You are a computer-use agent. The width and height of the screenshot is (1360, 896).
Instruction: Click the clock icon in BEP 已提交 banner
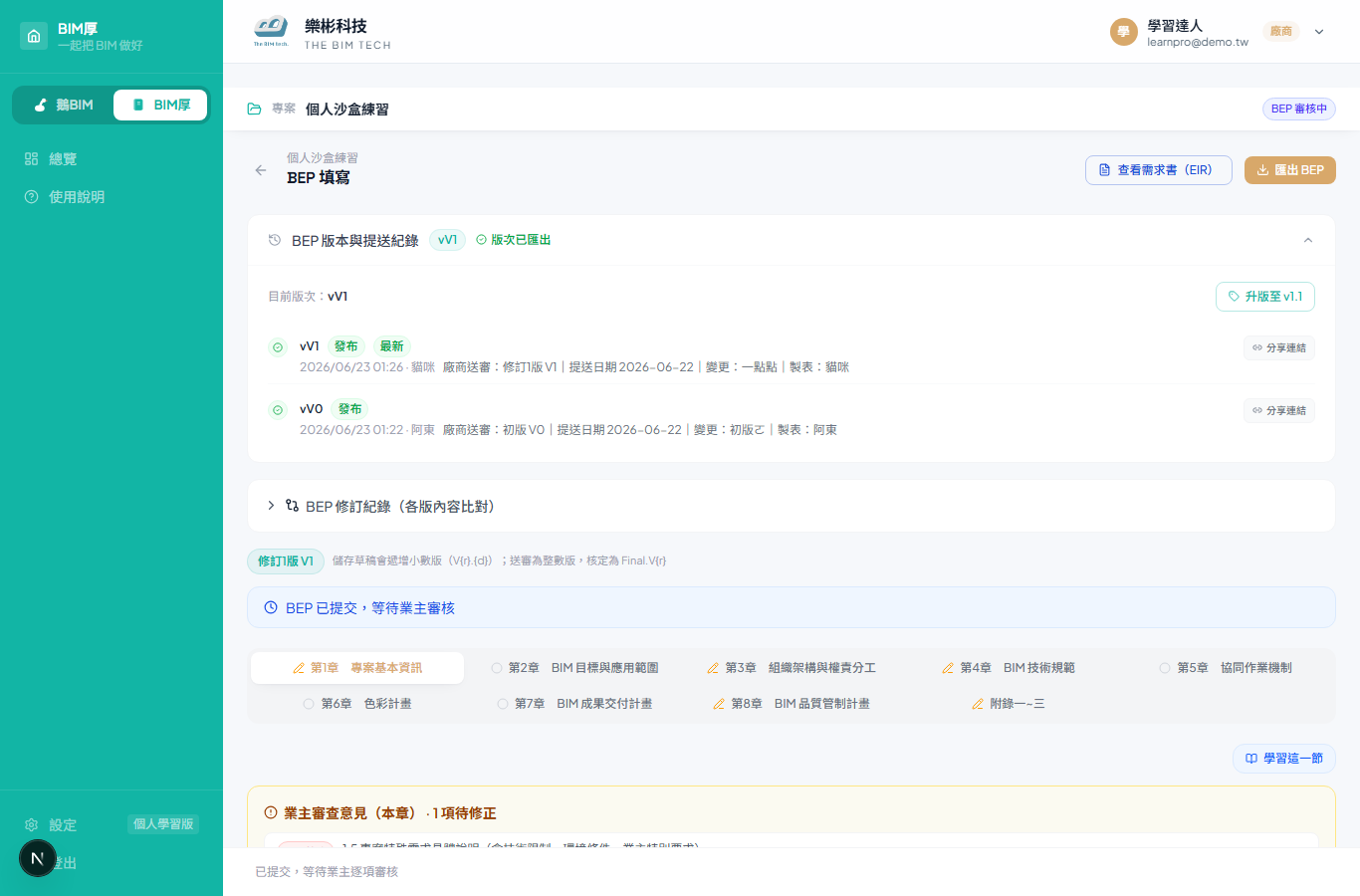[271, 607]
